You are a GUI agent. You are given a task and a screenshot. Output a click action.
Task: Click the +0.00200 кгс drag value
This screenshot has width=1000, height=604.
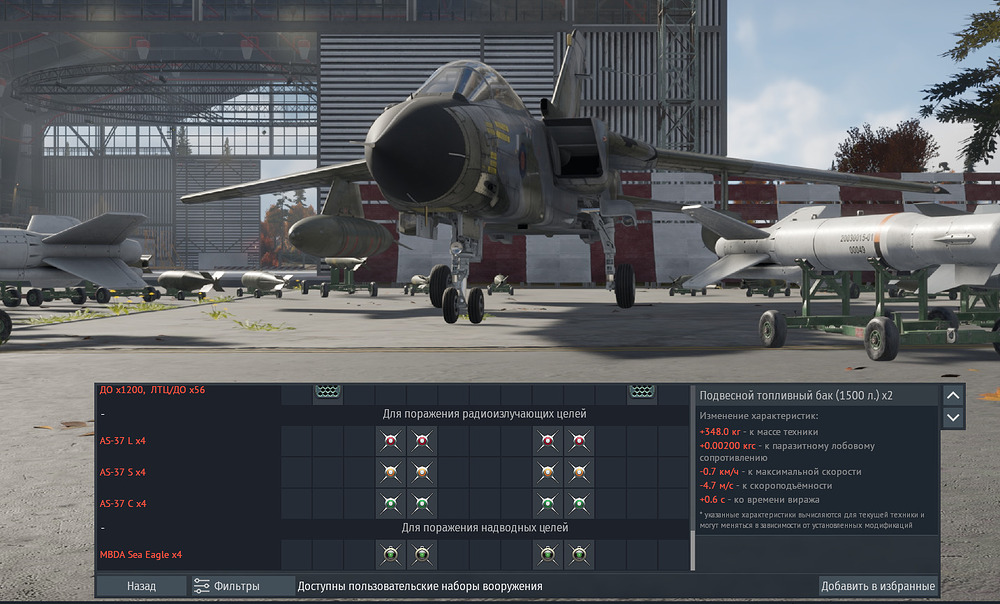(x=728, y=446)
